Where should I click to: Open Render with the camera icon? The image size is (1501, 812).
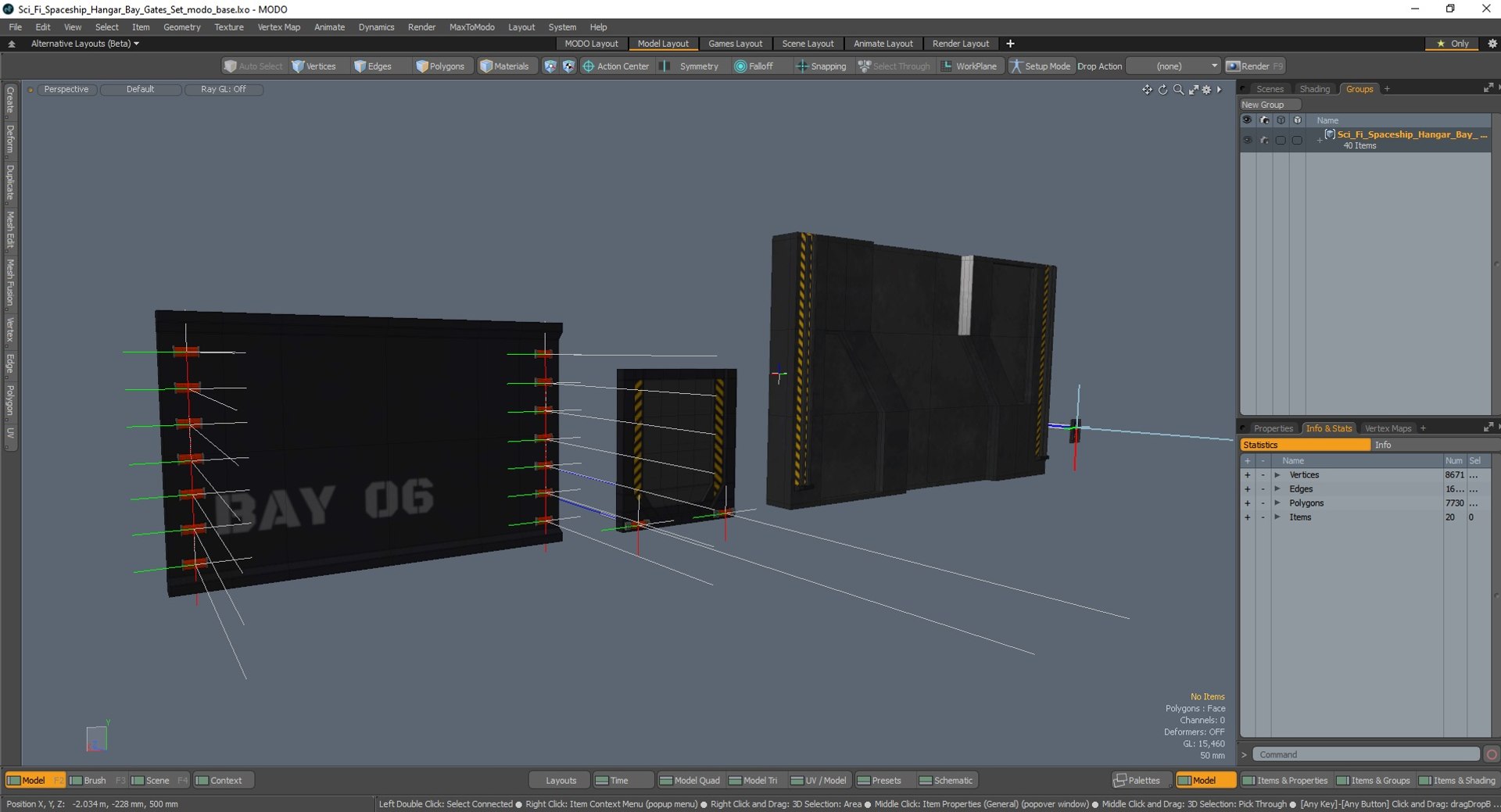tap(1254, 66)
